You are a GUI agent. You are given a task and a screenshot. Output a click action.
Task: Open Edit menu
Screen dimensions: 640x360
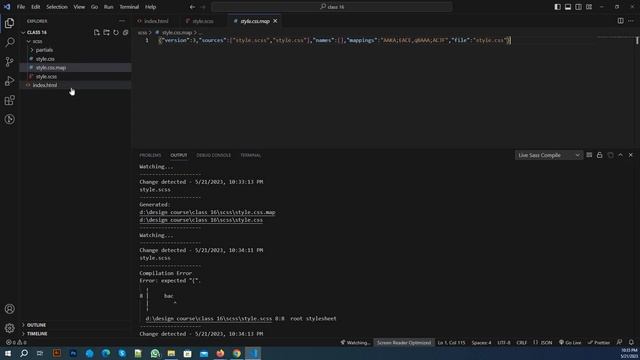tap(36, 7)
